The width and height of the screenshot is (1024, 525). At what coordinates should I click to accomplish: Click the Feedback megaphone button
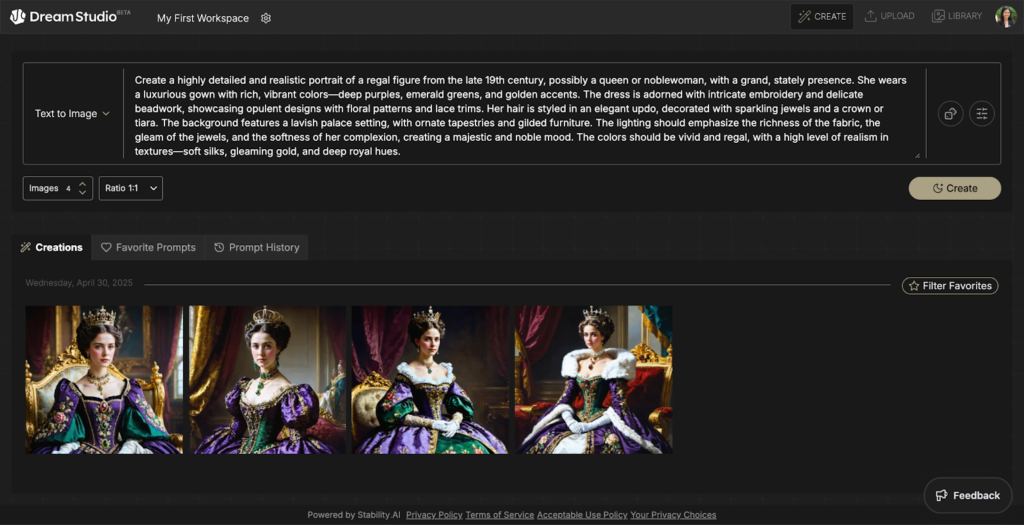click(968, 495)
